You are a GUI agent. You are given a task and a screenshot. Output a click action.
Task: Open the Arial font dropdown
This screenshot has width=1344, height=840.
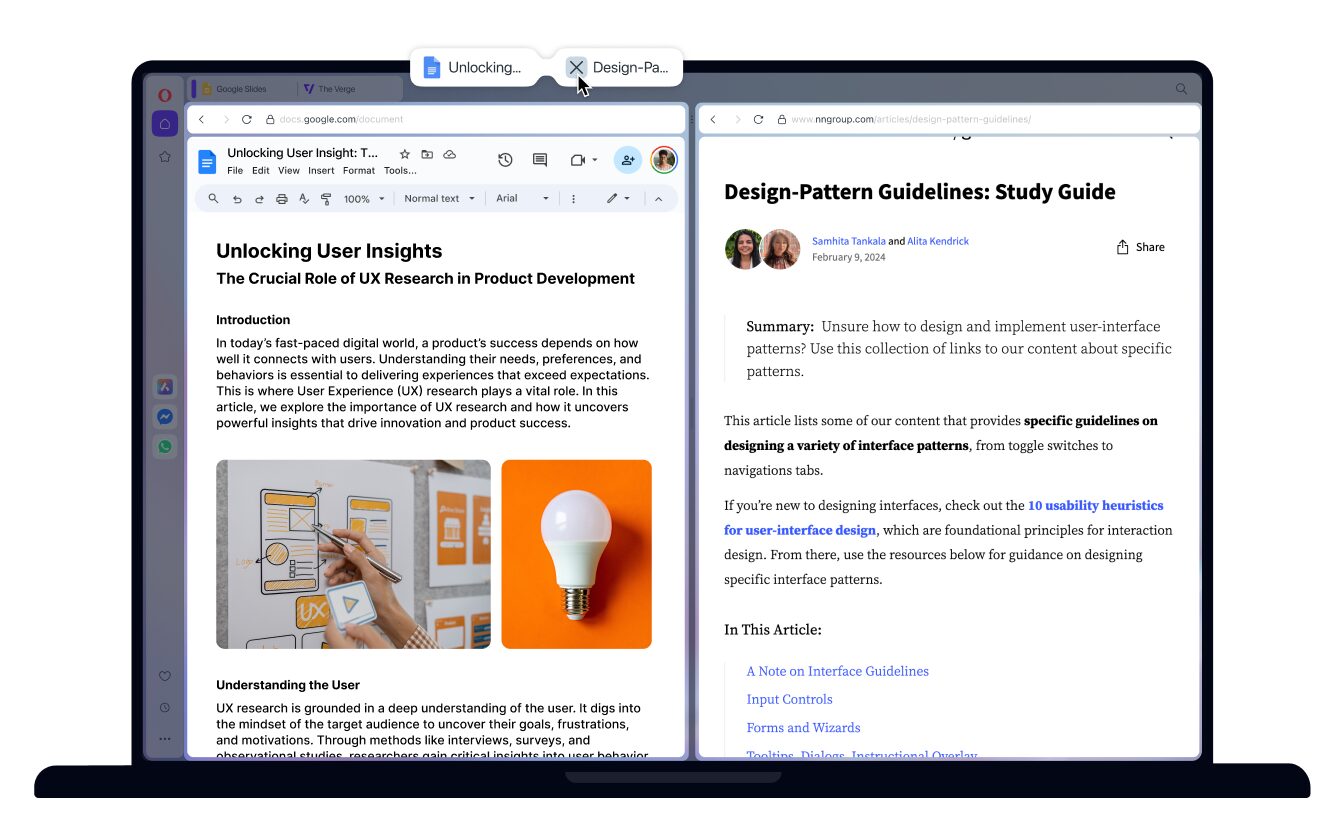pos(523,199)
